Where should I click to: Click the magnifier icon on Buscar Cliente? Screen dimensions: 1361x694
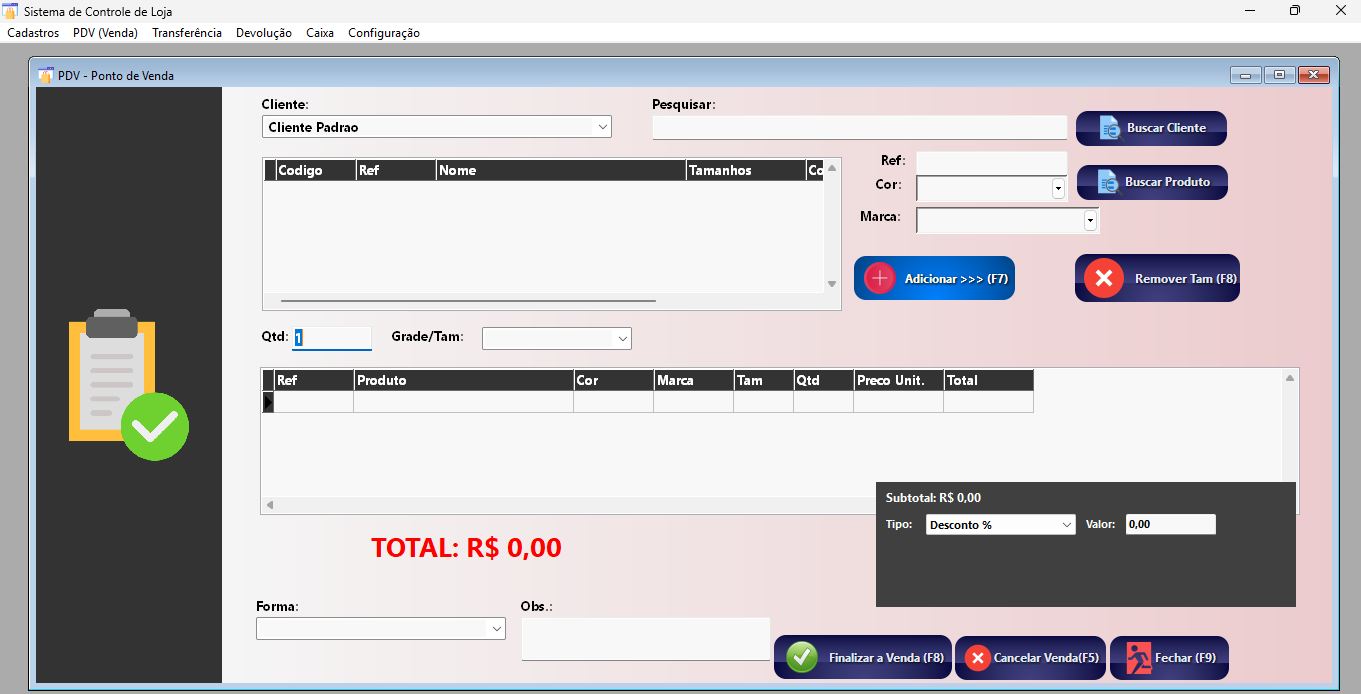[1108, 128]
